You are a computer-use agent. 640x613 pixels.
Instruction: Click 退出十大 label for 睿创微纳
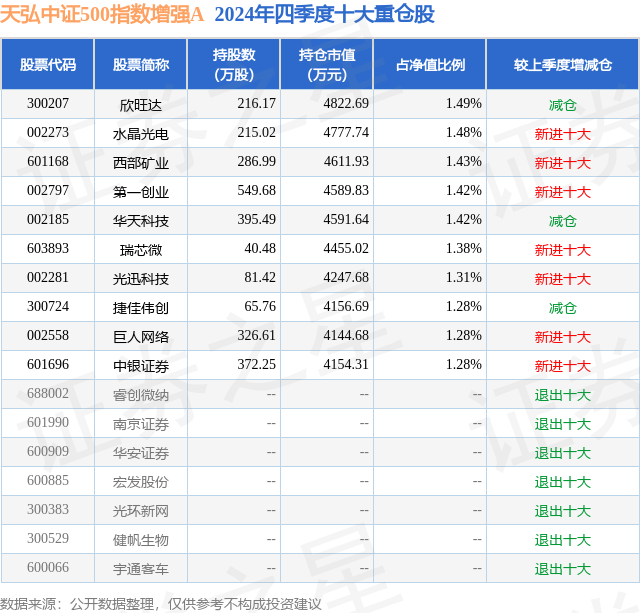tap(562, 395)
